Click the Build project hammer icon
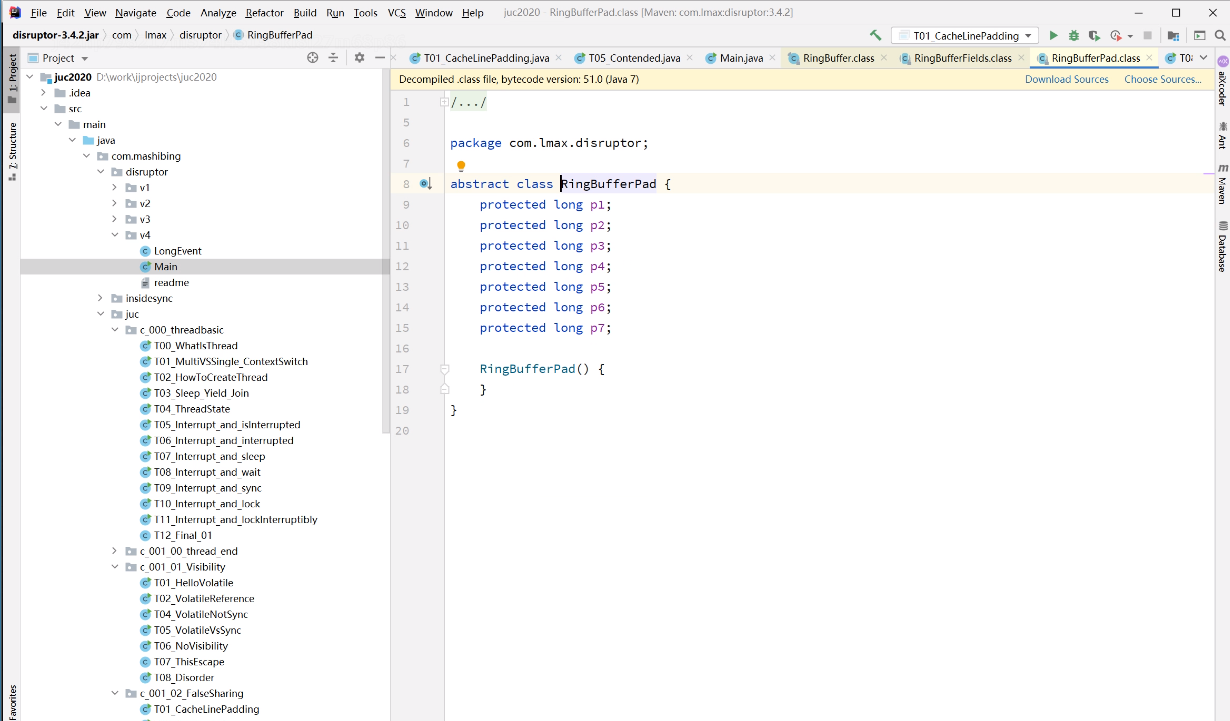 tap(876, 36)
